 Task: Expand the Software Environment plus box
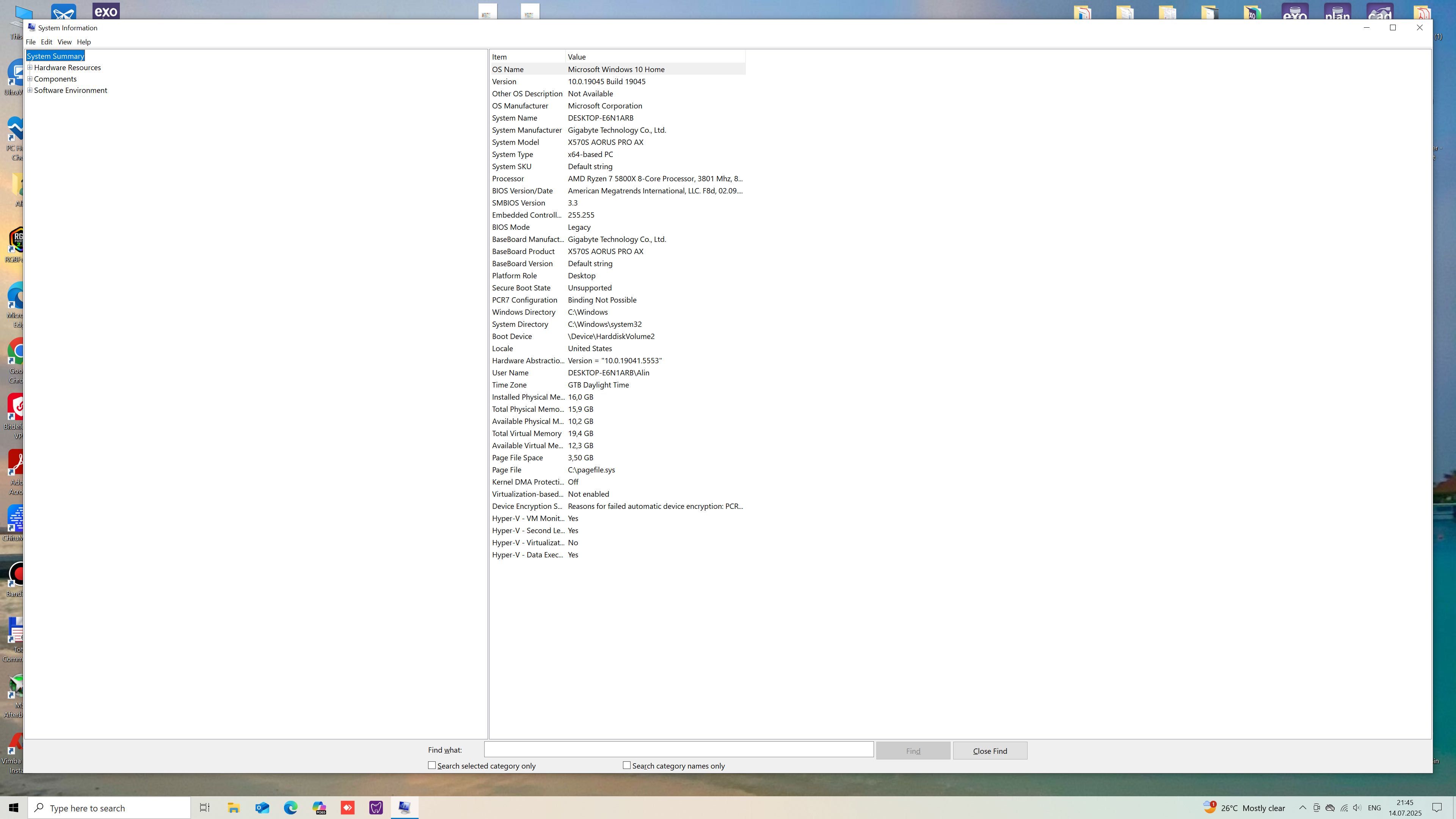pyautogui.click(x=30, y=90)
